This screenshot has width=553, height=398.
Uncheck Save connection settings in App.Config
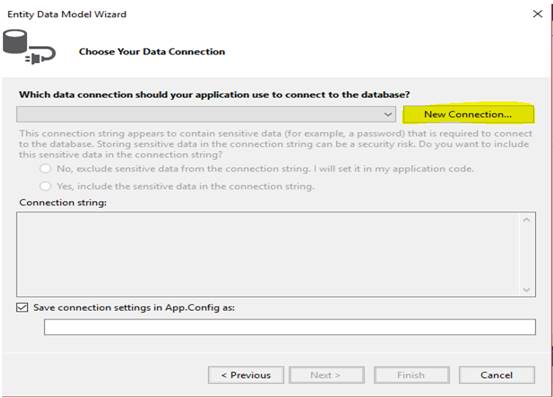click(x=22, y=307)
